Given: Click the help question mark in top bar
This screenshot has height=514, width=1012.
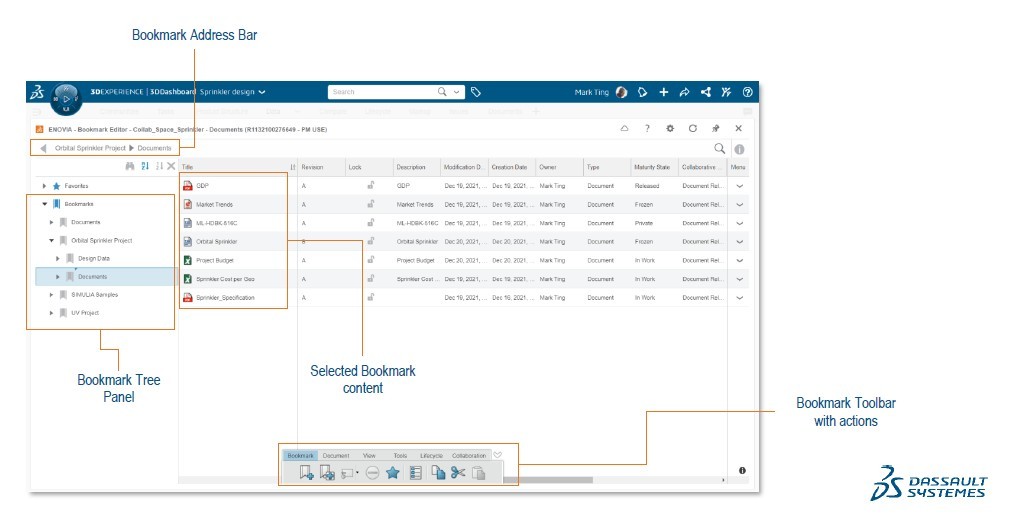Looking at the screenshot, I should coord(747,92).
